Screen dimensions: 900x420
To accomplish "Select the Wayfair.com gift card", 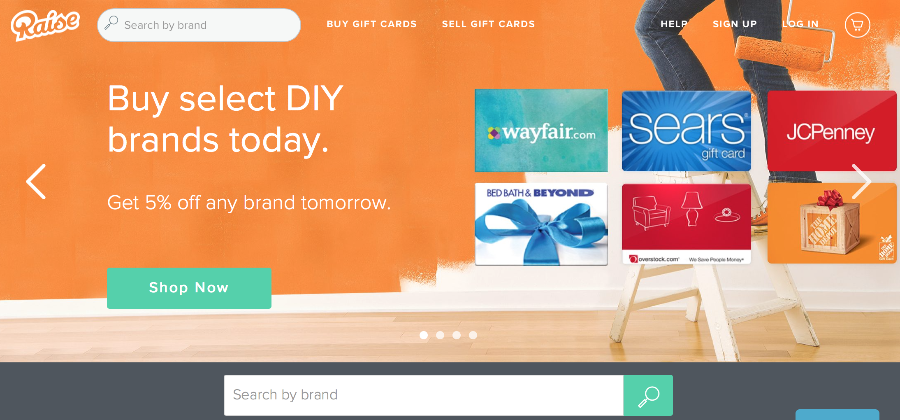I will [x=541, y=130].
